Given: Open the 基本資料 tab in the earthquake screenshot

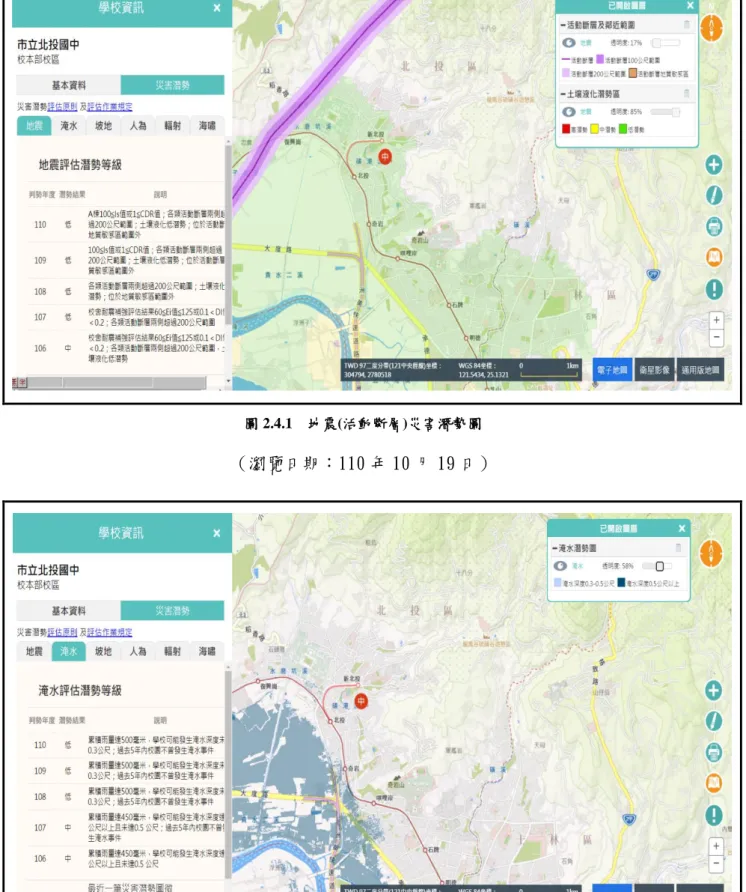Looking at the screenshot, I should coord(68,85).
